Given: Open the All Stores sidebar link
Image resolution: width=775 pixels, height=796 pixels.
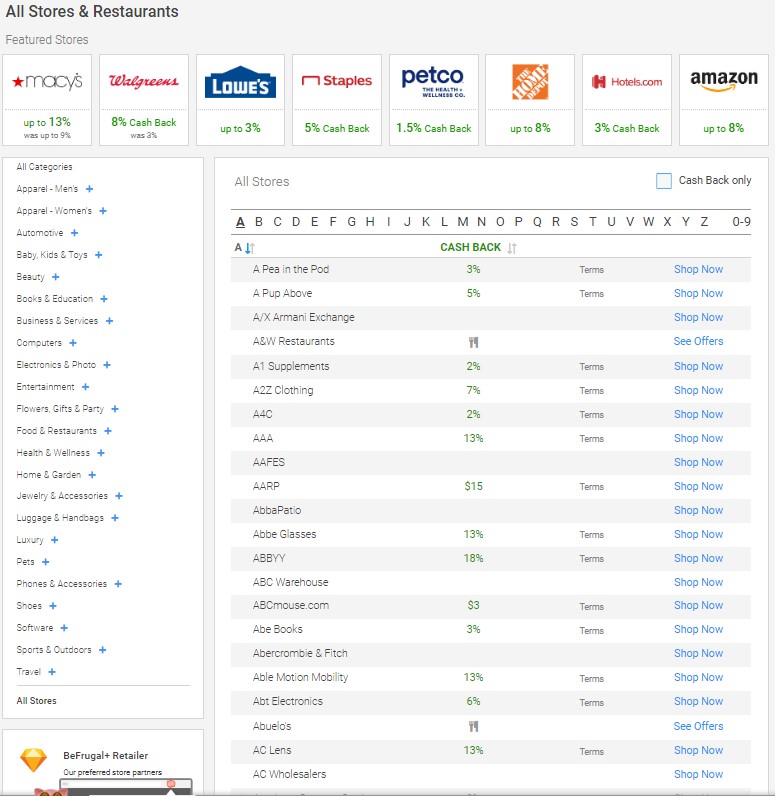Looking at the screenshot, I should 37,701.
